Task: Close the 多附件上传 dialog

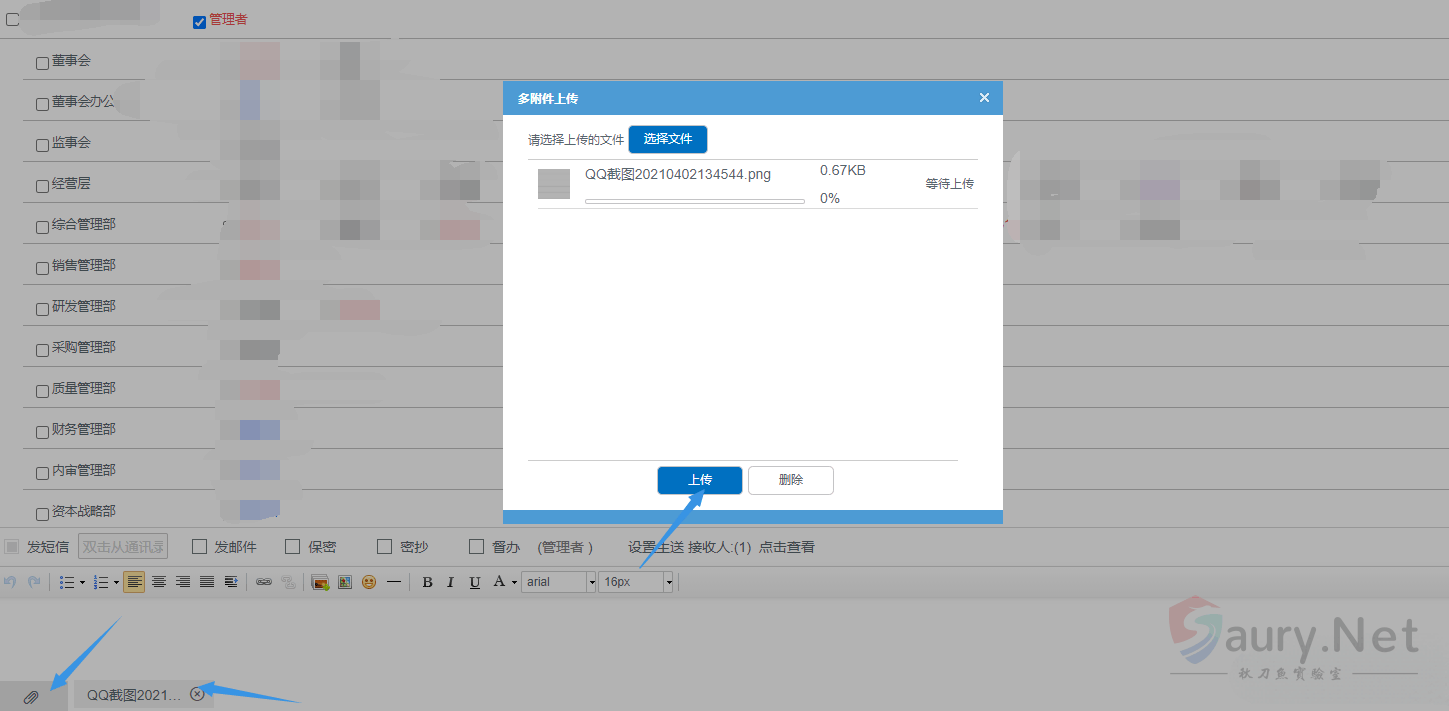Action: click(984, 98)
